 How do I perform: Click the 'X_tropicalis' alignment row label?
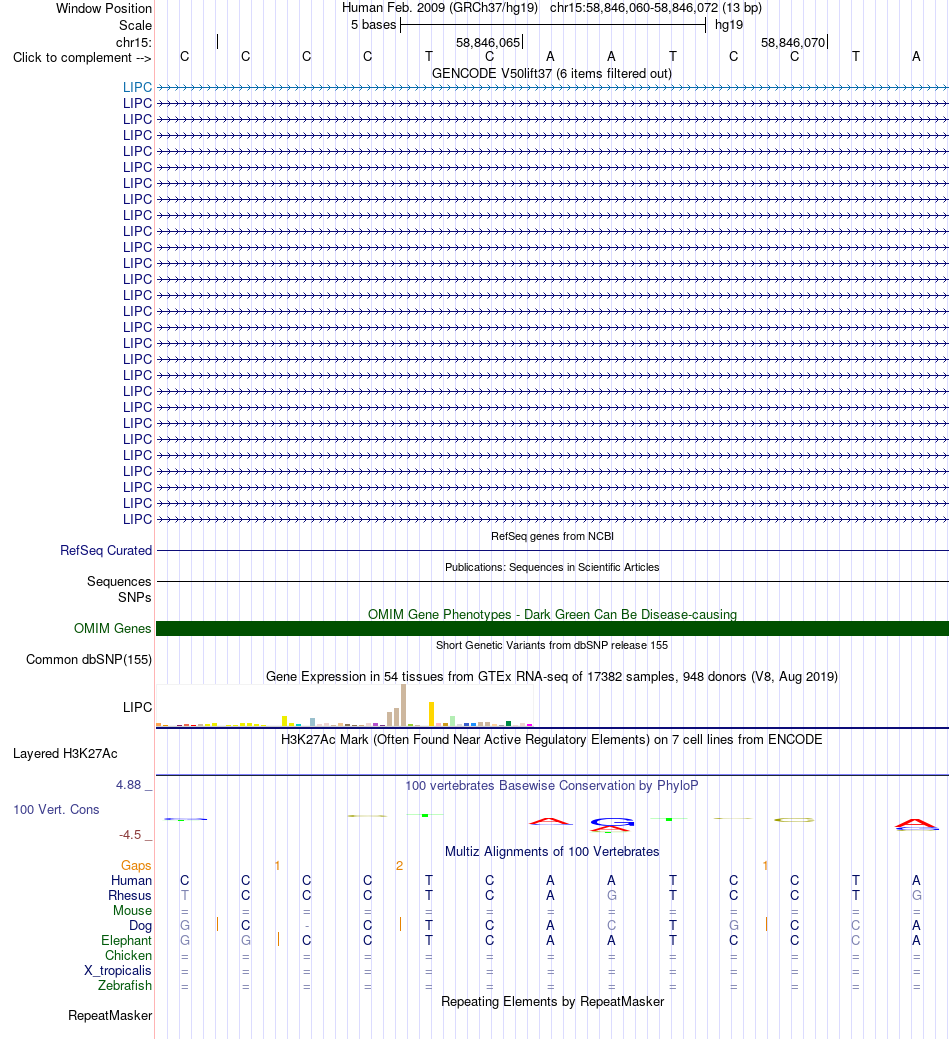pyautogui.click(x=117, y=971)
